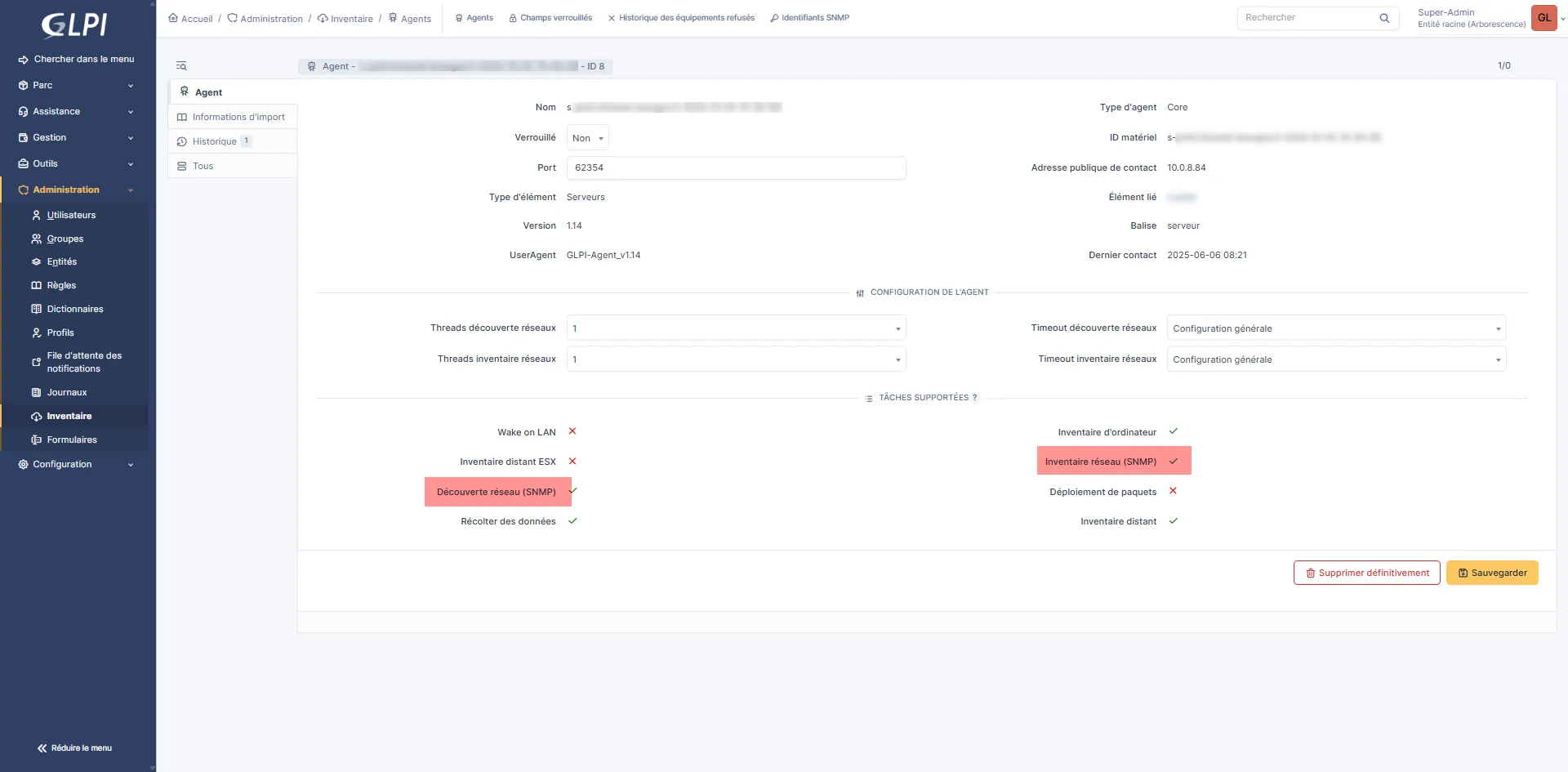Click the help icon beside Tâches supportées
1568x772 pixels.
coord(974,398)
